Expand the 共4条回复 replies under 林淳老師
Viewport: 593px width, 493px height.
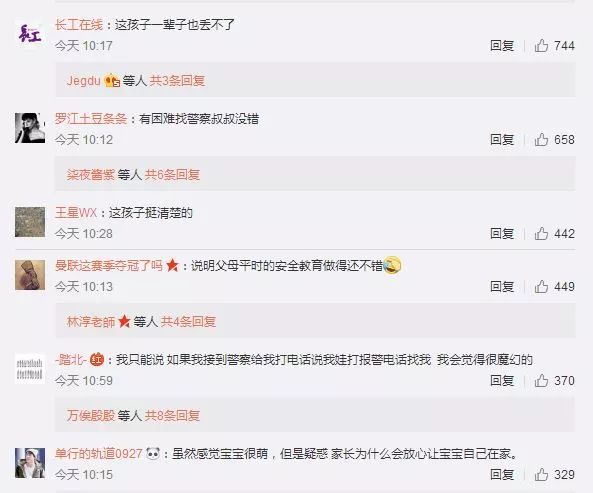click(188, 321)
